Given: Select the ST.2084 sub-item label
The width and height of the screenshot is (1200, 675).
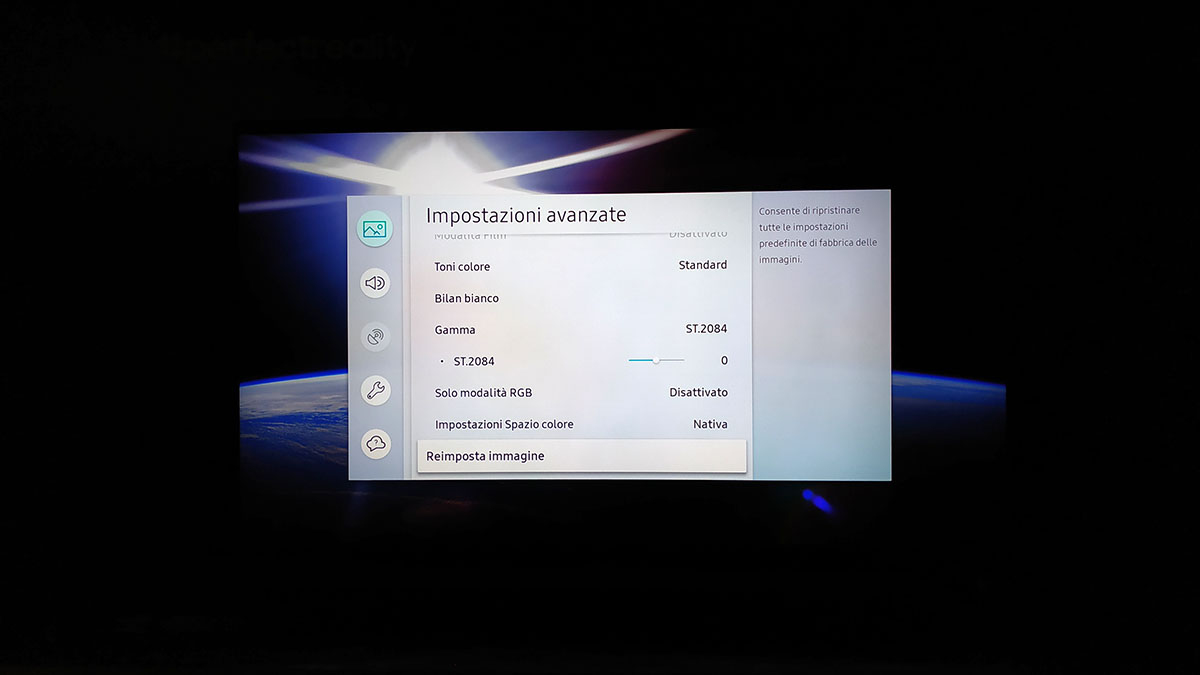Looking at the screenshot, I should point(474,361).
